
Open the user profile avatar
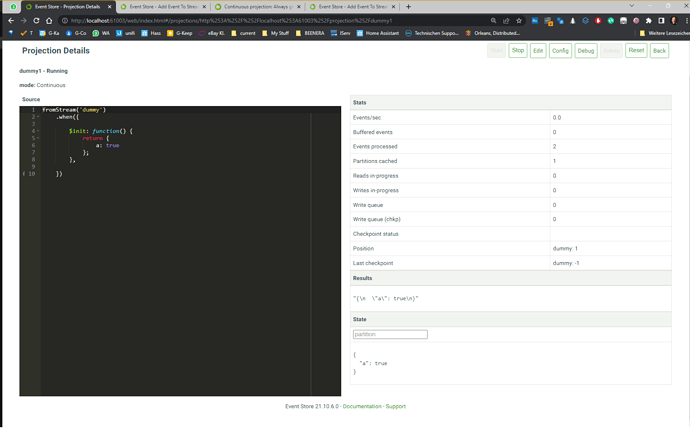[674, 21]
